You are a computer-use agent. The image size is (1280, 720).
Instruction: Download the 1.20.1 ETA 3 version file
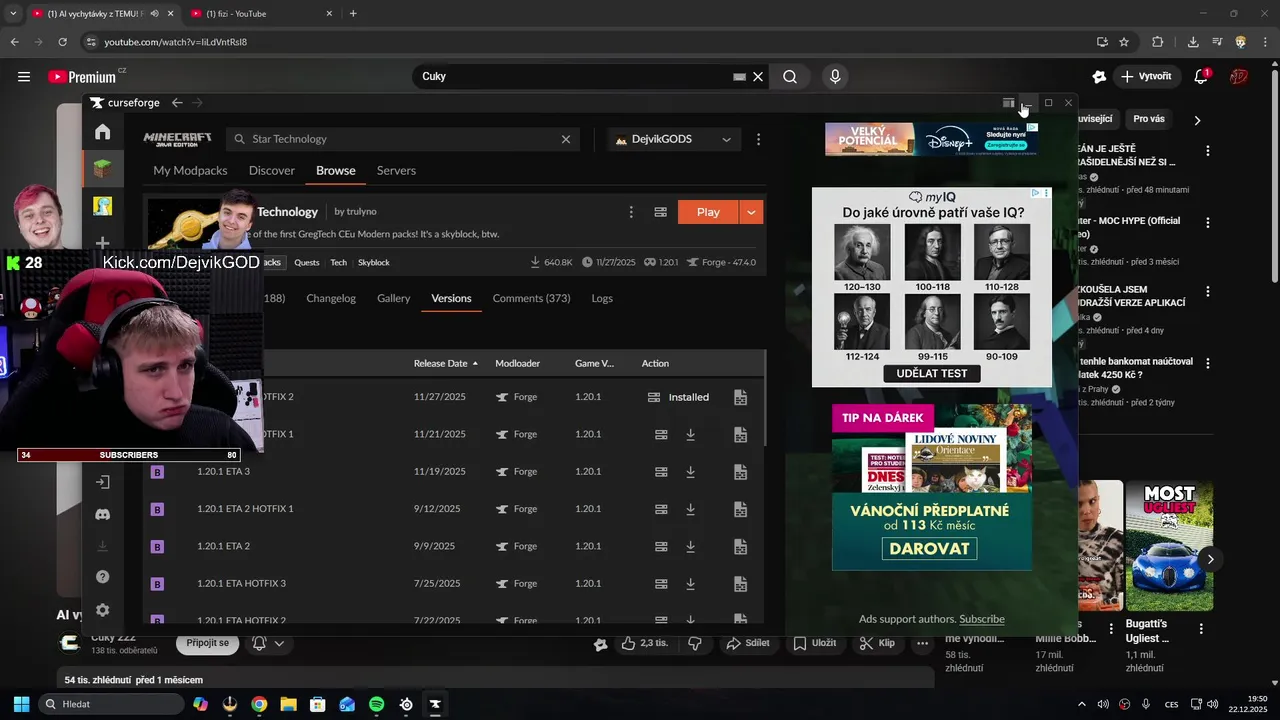(x=690, y=471)
